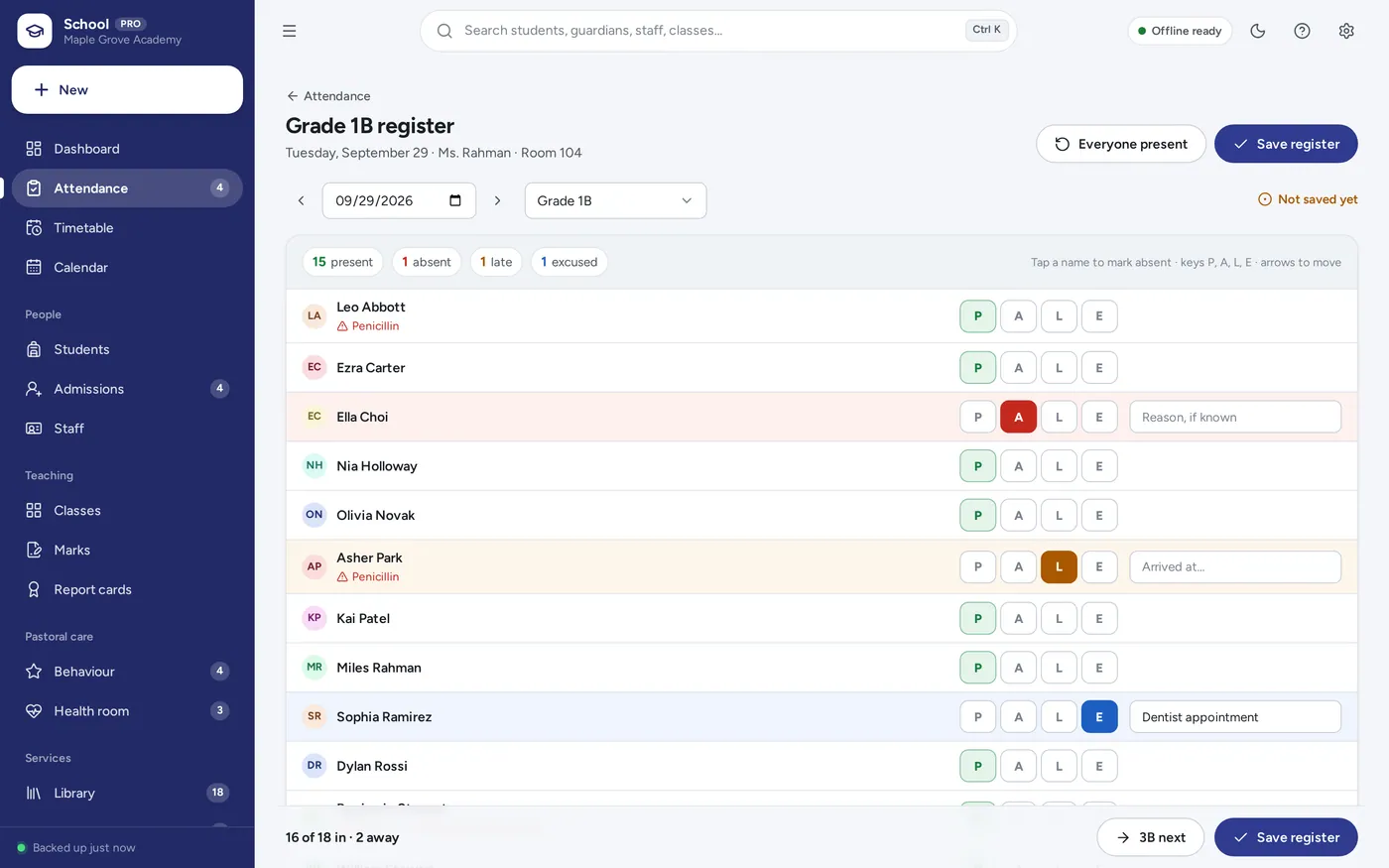
Task: Open the New create menu
Action: pos(127,89)
